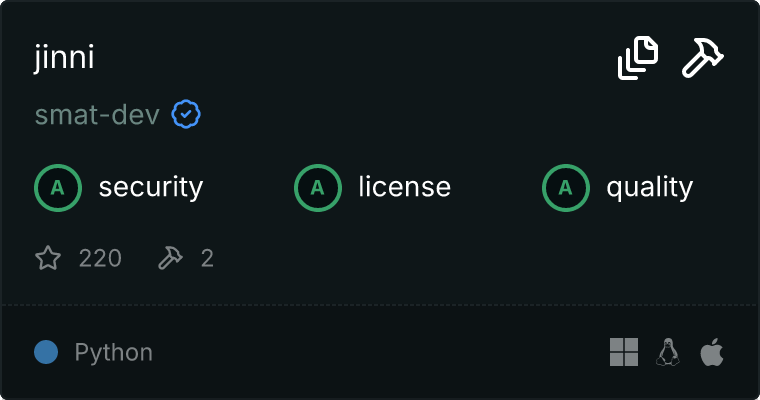Screen dimensions: 760x400
Task: Click the quality label text
Action: tap(650, 187)
